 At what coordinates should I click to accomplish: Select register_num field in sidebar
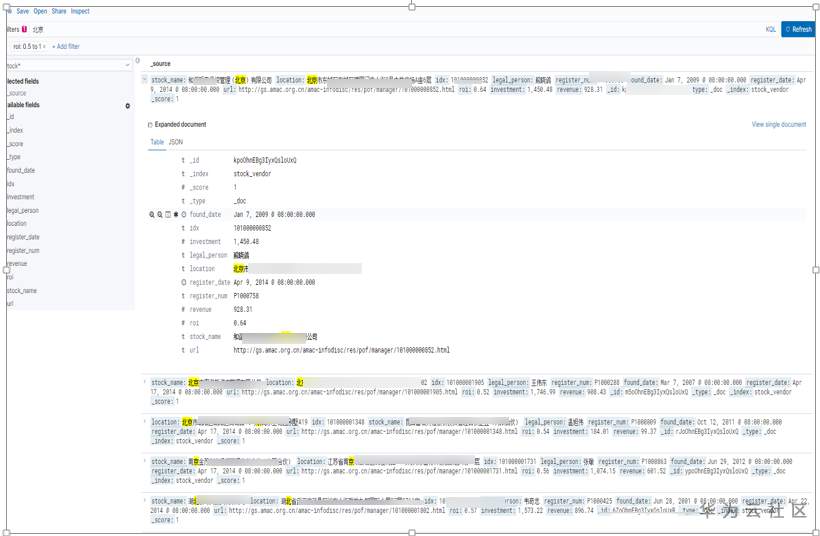(23, 250)
